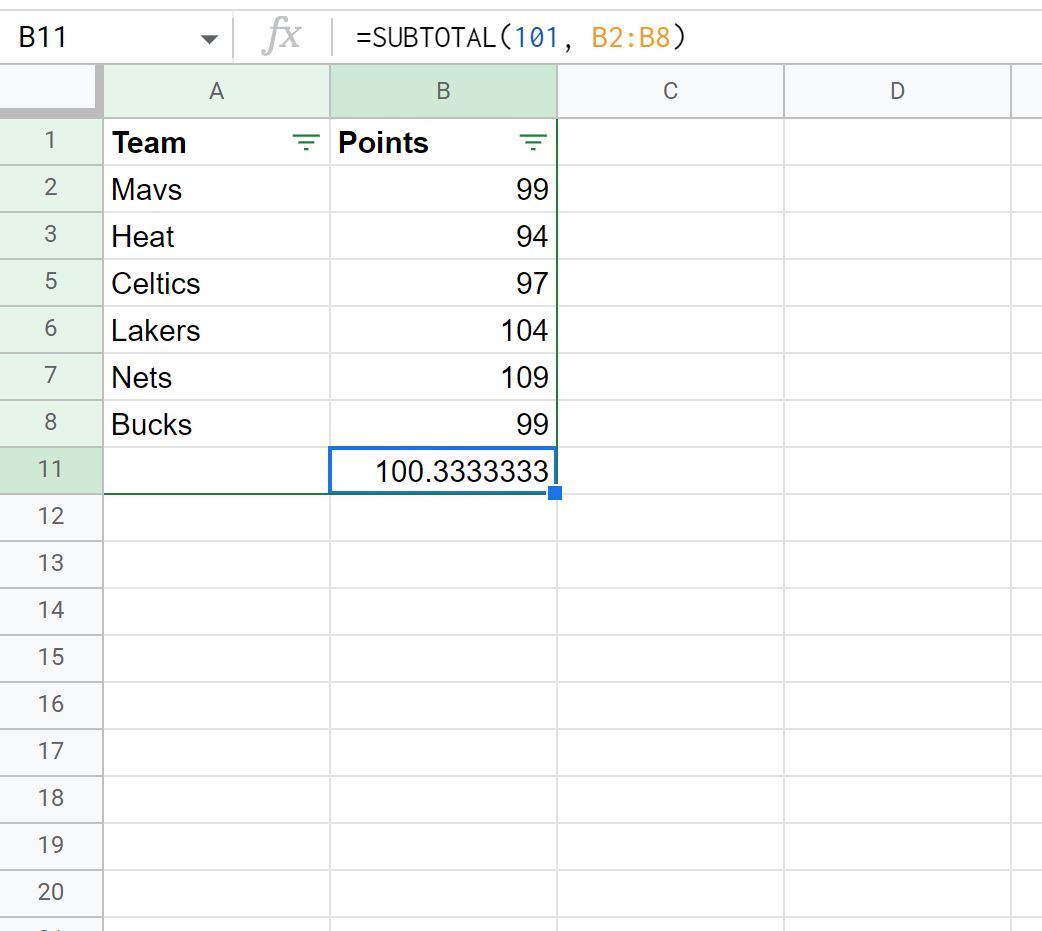This screenshot has width=1042, height=931.
Task: Click the formula bar with SUBTOTAL formula
Action: 686,37
